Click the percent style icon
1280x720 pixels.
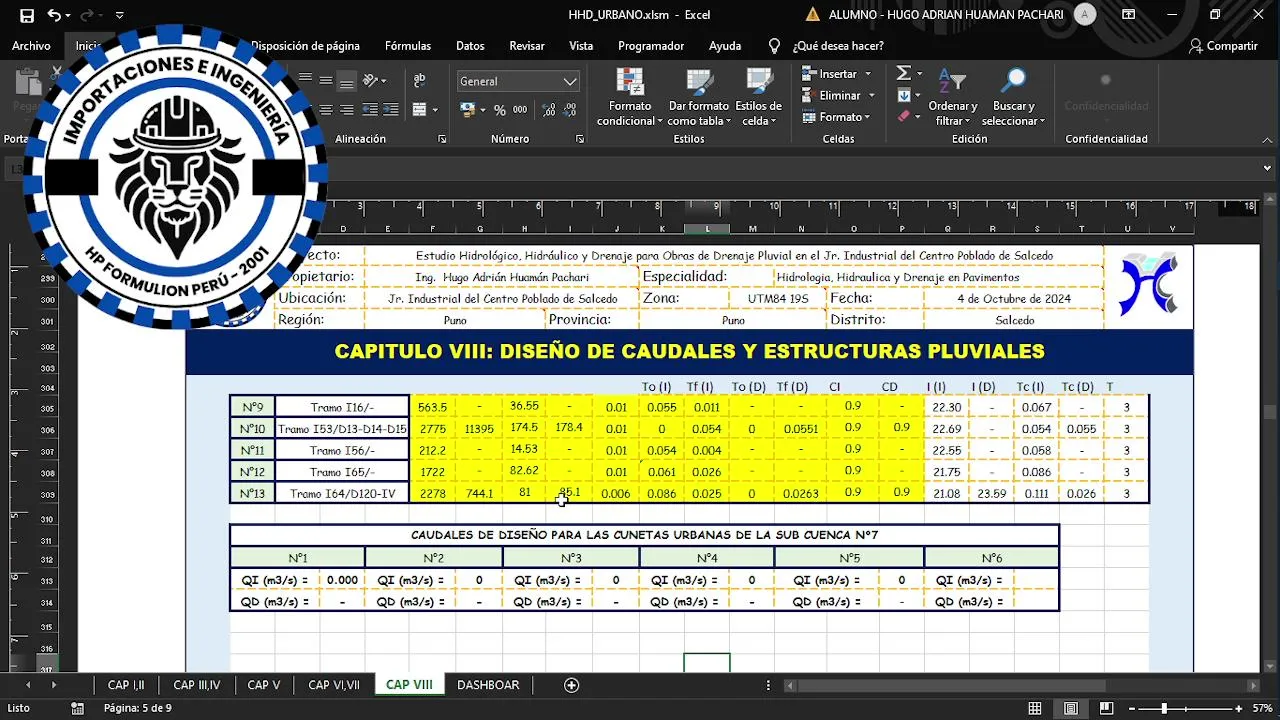(x=498, y=110)
